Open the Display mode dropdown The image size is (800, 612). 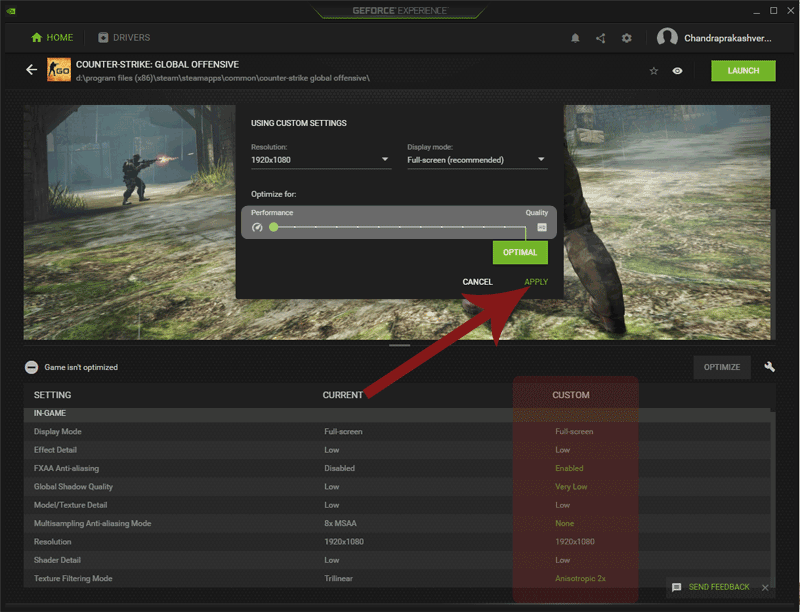[x=477, y=160]
